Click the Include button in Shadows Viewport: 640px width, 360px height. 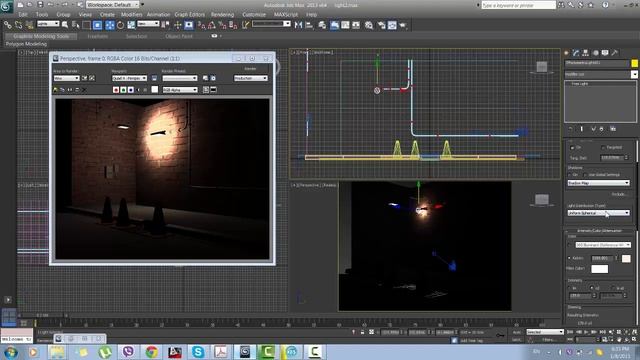pos(619,194)
